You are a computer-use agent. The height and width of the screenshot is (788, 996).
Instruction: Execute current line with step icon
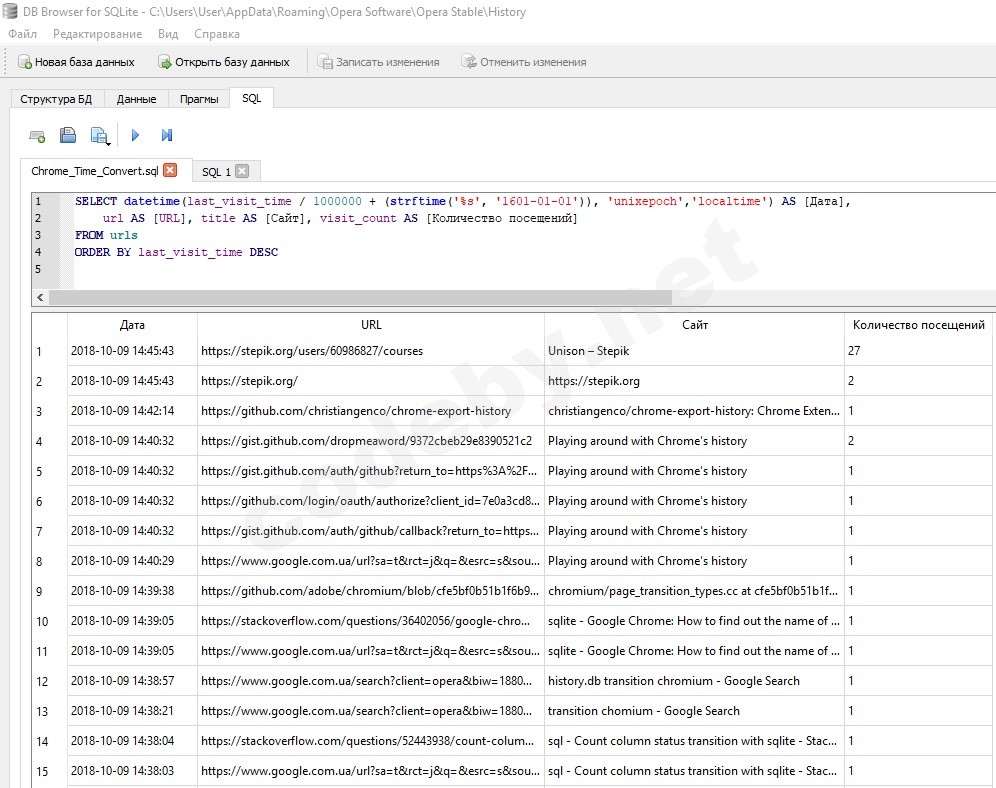coord(166,135)
